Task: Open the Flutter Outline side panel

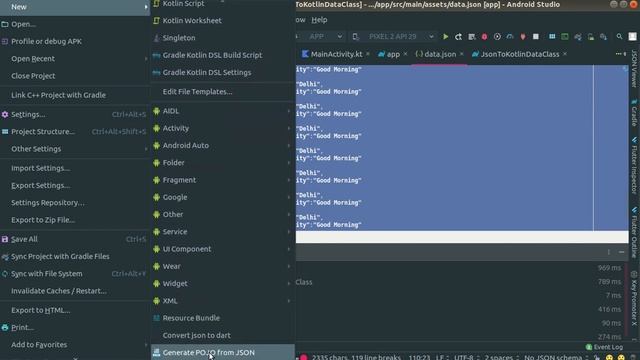Action: (x=634, y=233)
